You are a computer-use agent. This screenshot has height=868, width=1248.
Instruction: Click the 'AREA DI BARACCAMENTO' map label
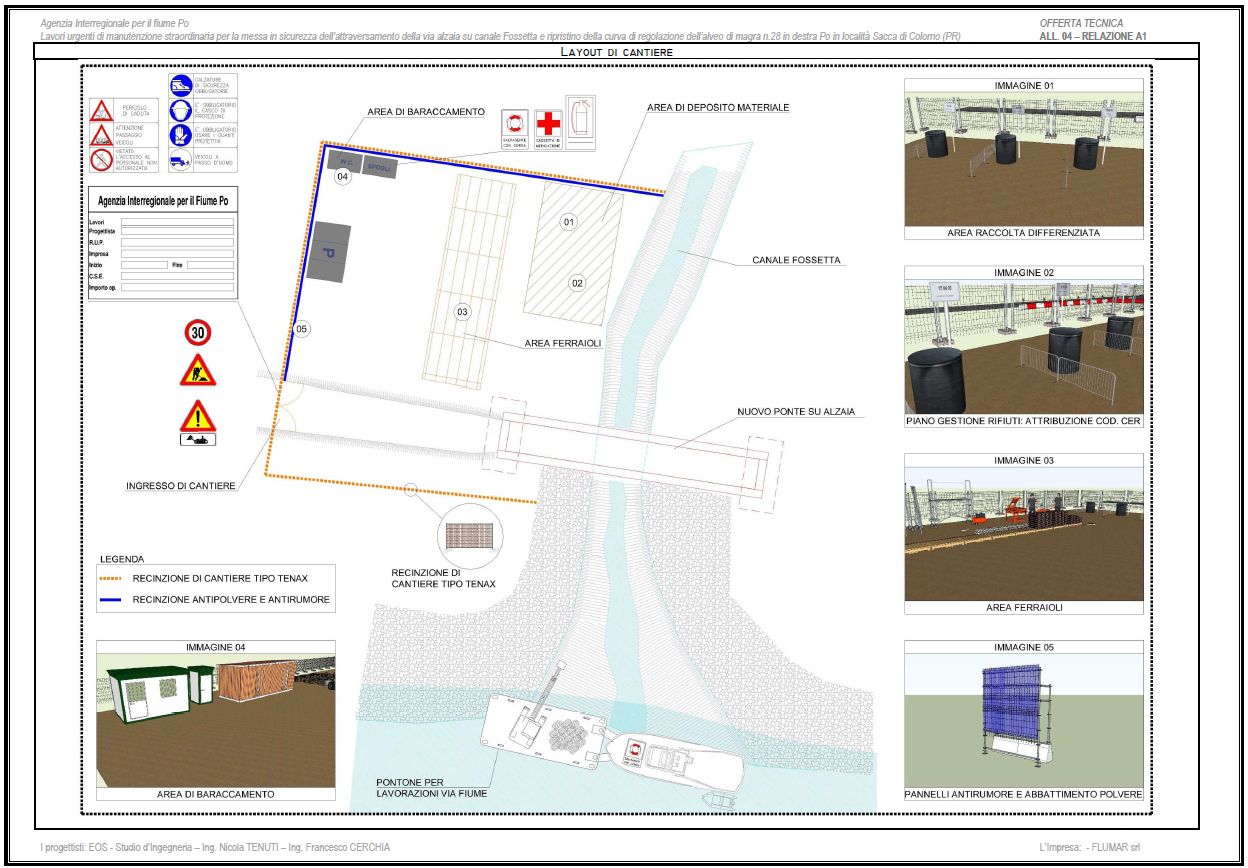click(427, 112)
